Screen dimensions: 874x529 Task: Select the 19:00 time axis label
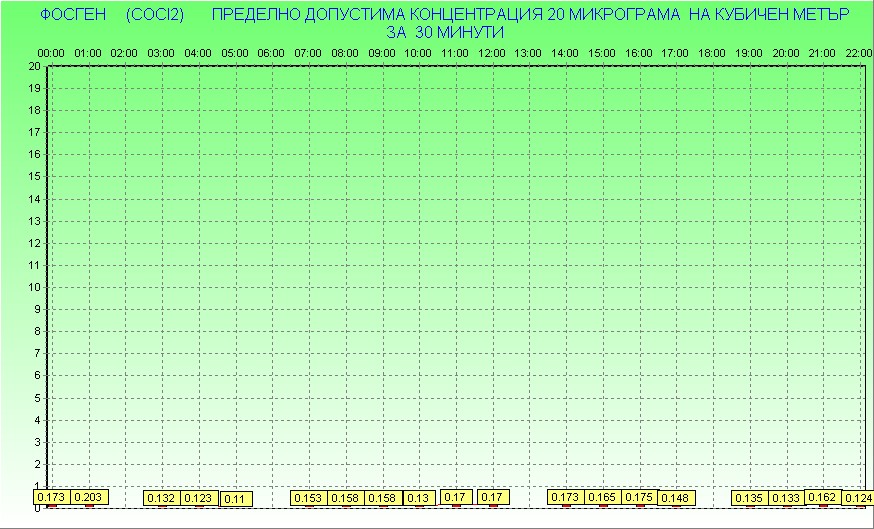click(x=749, y=54)
